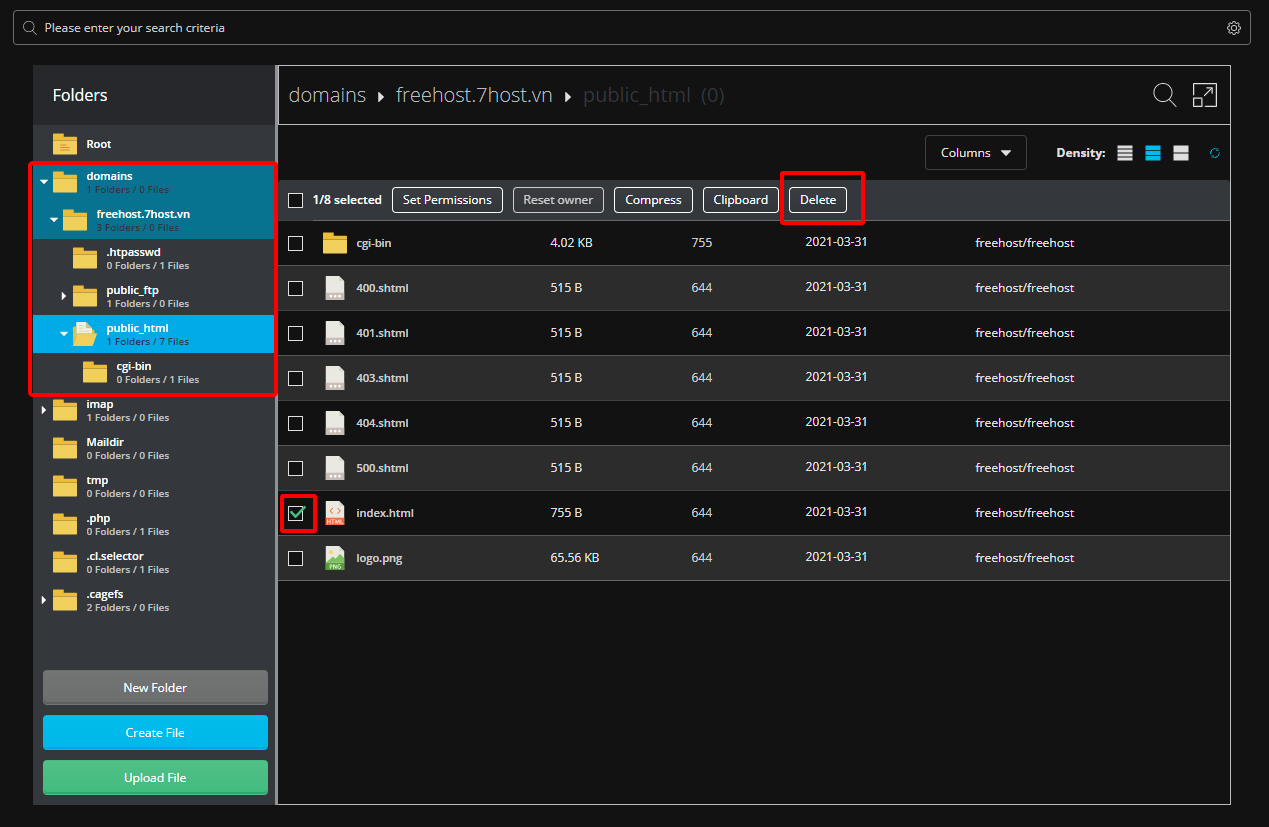Click the .cl.selector folder icon

pos(65,562)
